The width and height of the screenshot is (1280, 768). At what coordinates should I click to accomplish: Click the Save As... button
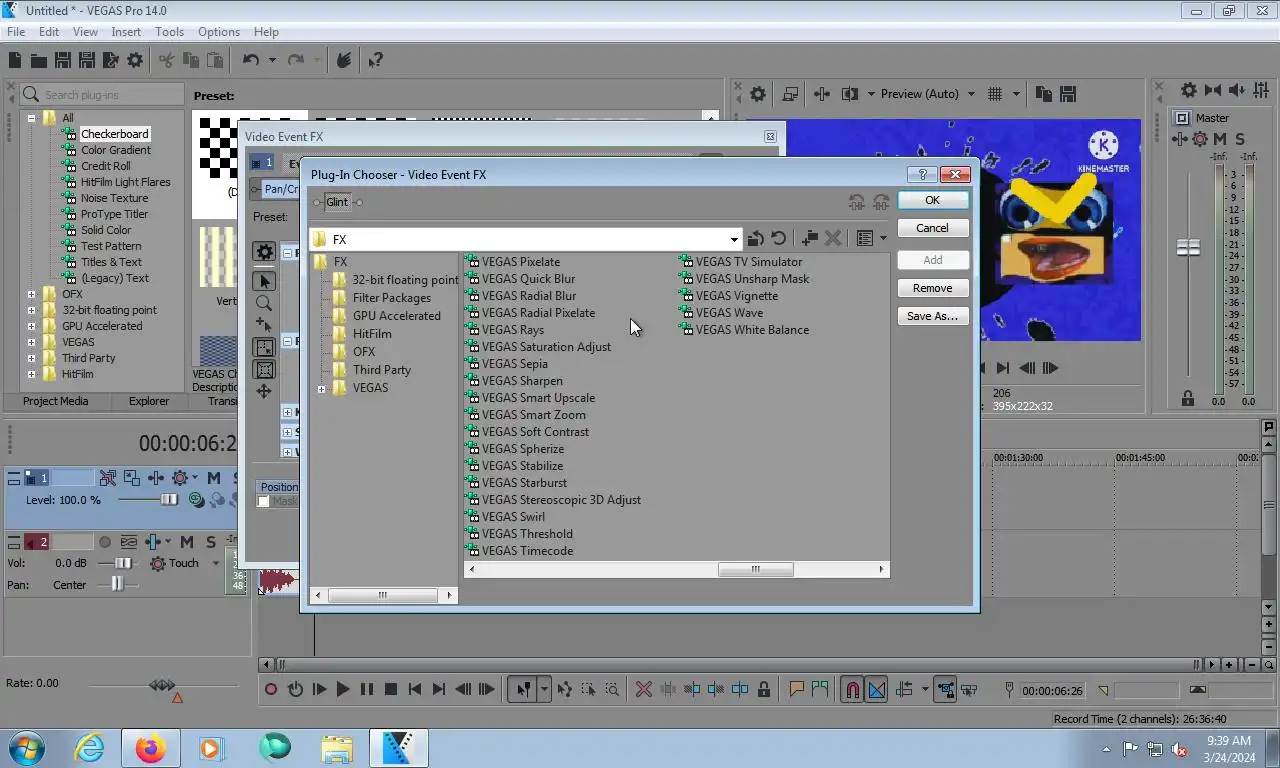932,316
